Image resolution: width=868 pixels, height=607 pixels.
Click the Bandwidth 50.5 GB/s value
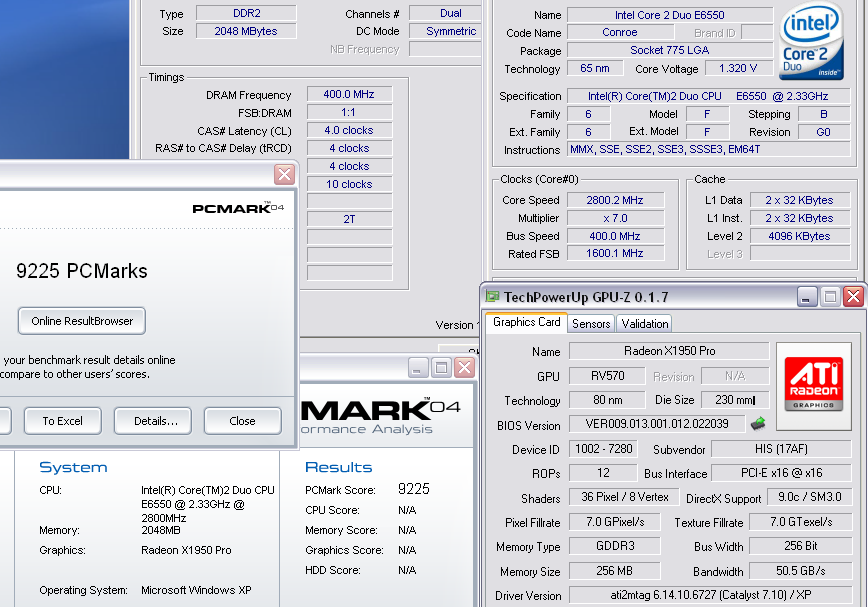pos(800,570)
